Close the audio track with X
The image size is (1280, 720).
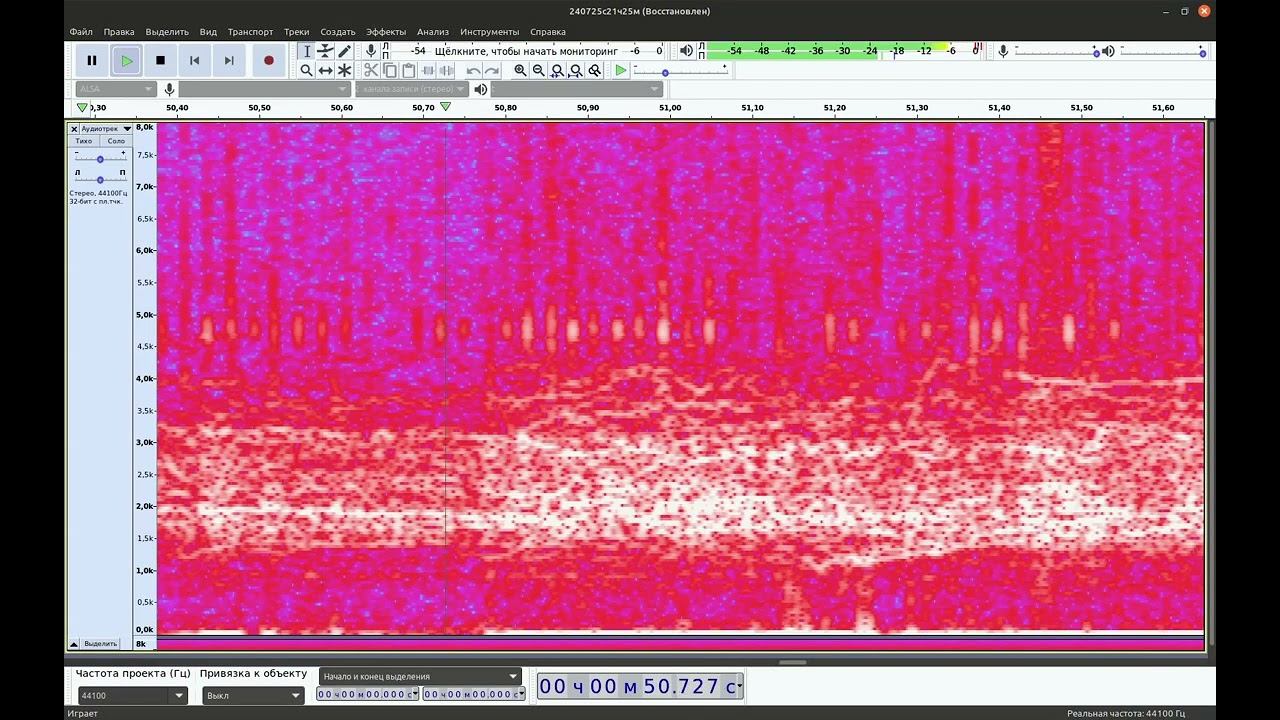point(74,129)
